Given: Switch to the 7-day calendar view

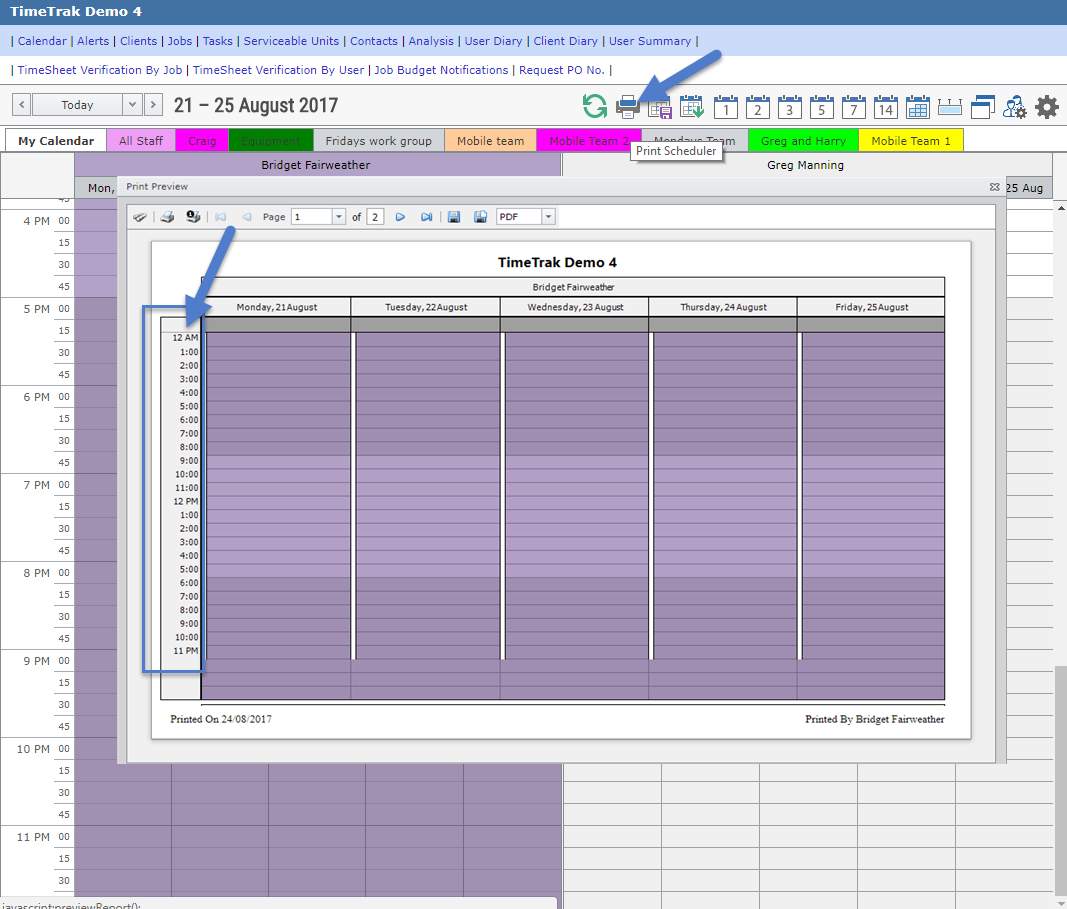Looking at the screenshot, I should [x=854, y=106].
